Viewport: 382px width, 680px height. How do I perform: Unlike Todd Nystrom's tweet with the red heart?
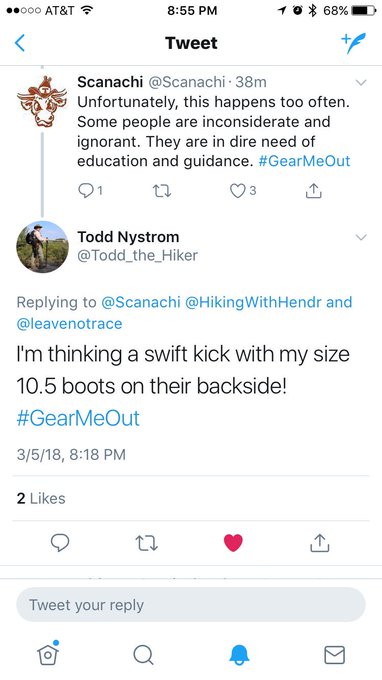(233, 543)
